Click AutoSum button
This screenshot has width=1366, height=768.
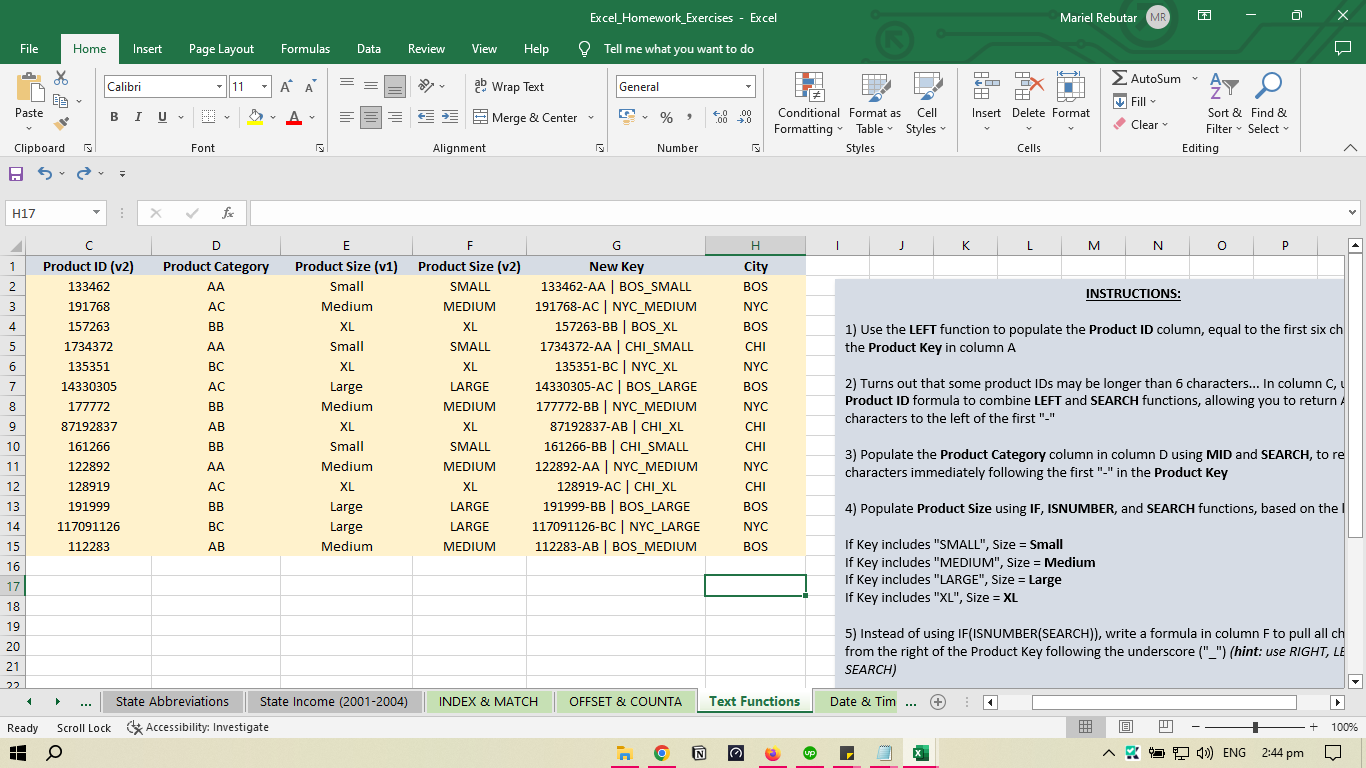pyautogui.click(x=1147, y=78)
